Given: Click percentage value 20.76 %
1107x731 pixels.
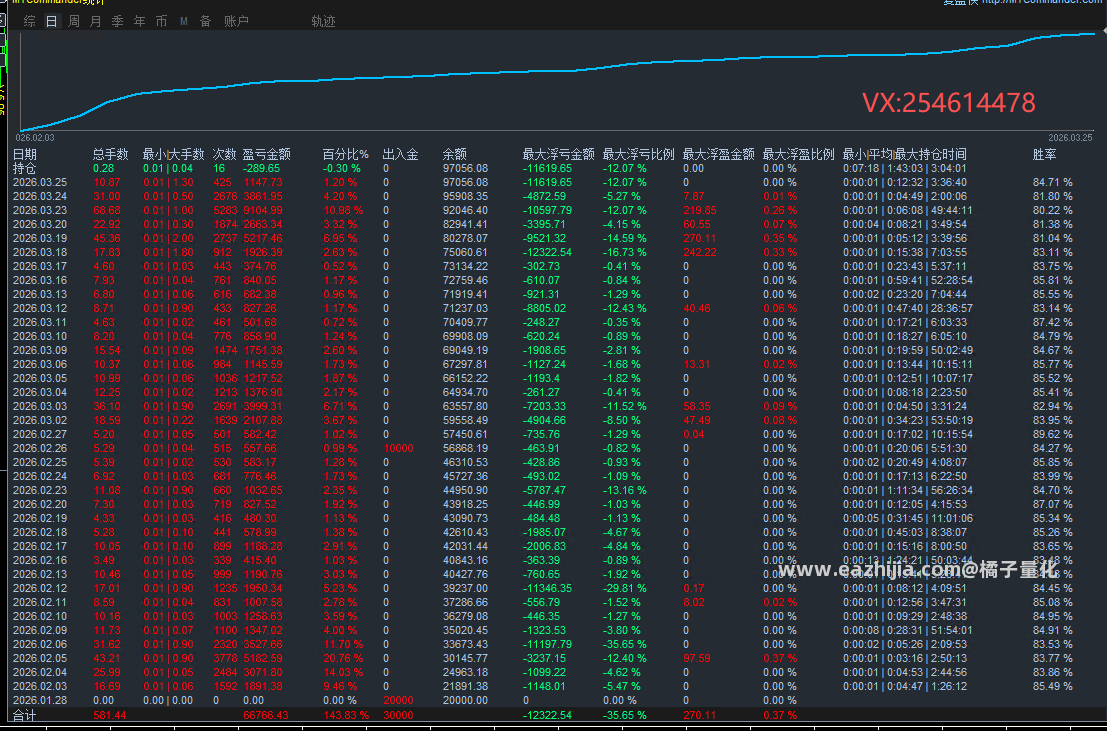Looking at the screenshot, I should pyautogui.click(x=343, y=658).
